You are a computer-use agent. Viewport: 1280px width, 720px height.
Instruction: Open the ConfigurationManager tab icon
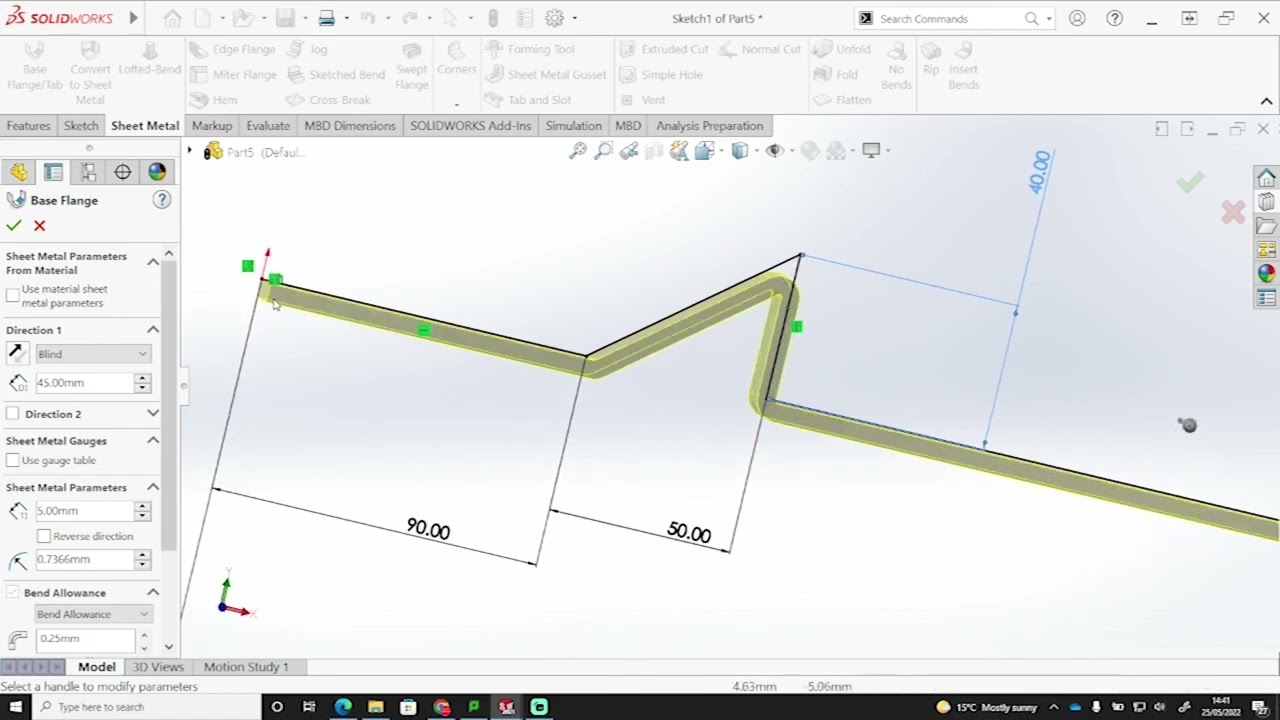(88, 172)
